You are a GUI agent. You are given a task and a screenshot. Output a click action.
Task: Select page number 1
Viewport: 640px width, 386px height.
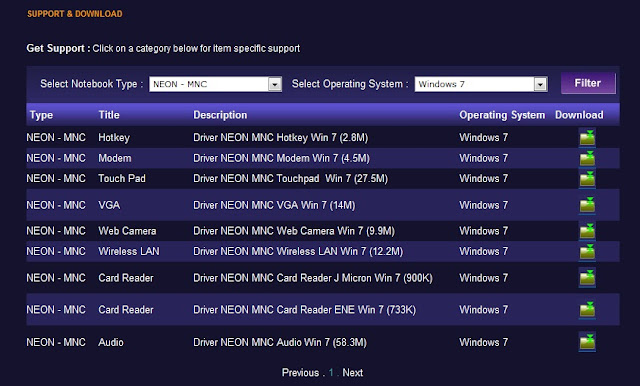pyautogui.click(x=331, y=373)
